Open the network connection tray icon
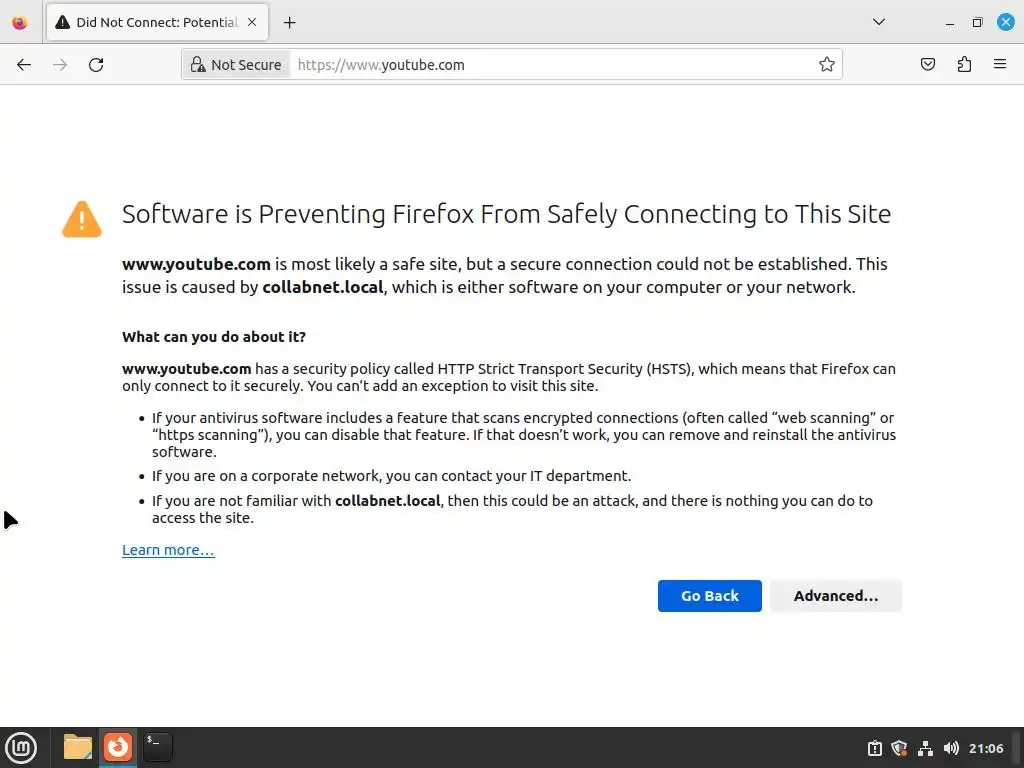 coord(925,748)
